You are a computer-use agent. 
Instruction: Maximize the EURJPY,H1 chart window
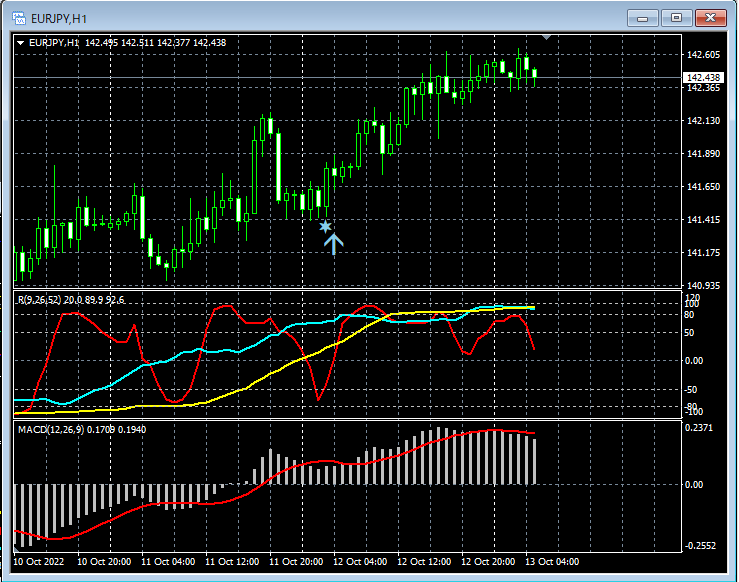(676, 18)
